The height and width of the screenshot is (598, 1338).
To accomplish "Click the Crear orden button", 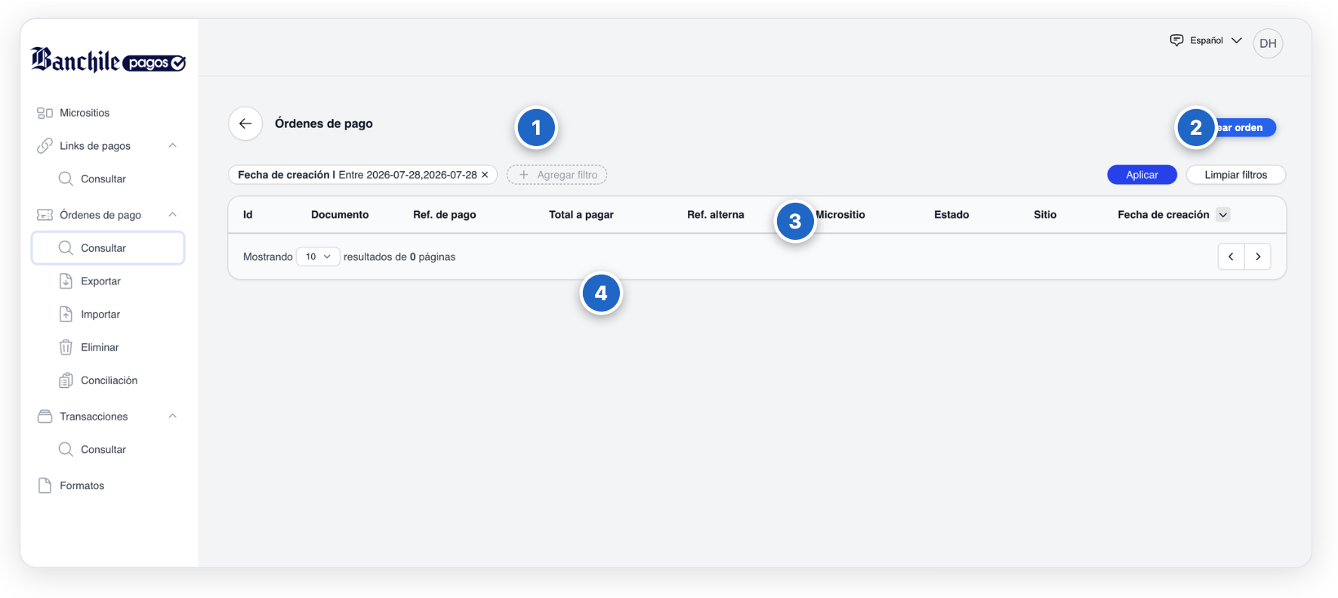I will (x=1234, y=128).
